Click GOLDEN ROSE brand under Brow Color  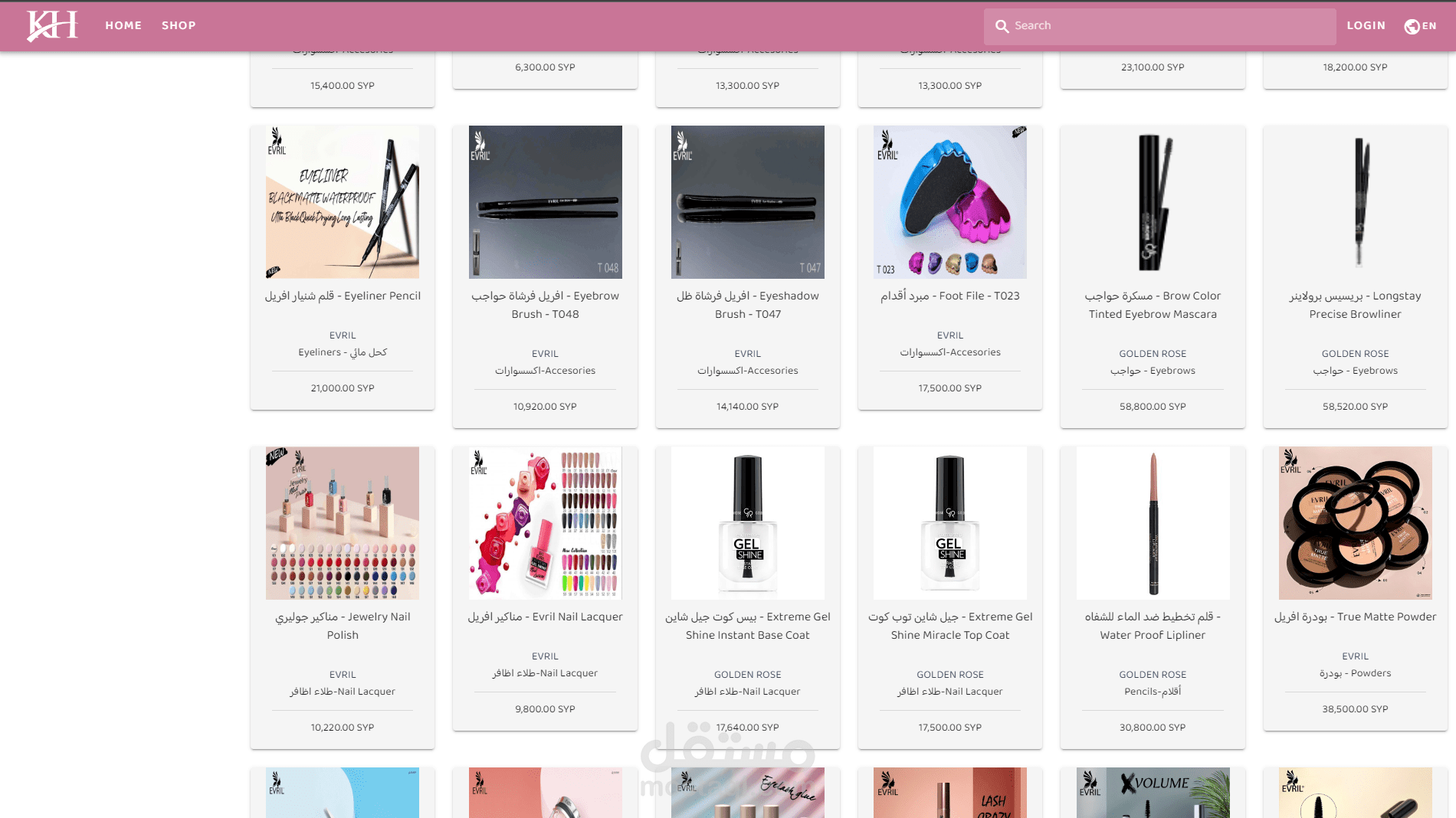tap(1153, 354)
